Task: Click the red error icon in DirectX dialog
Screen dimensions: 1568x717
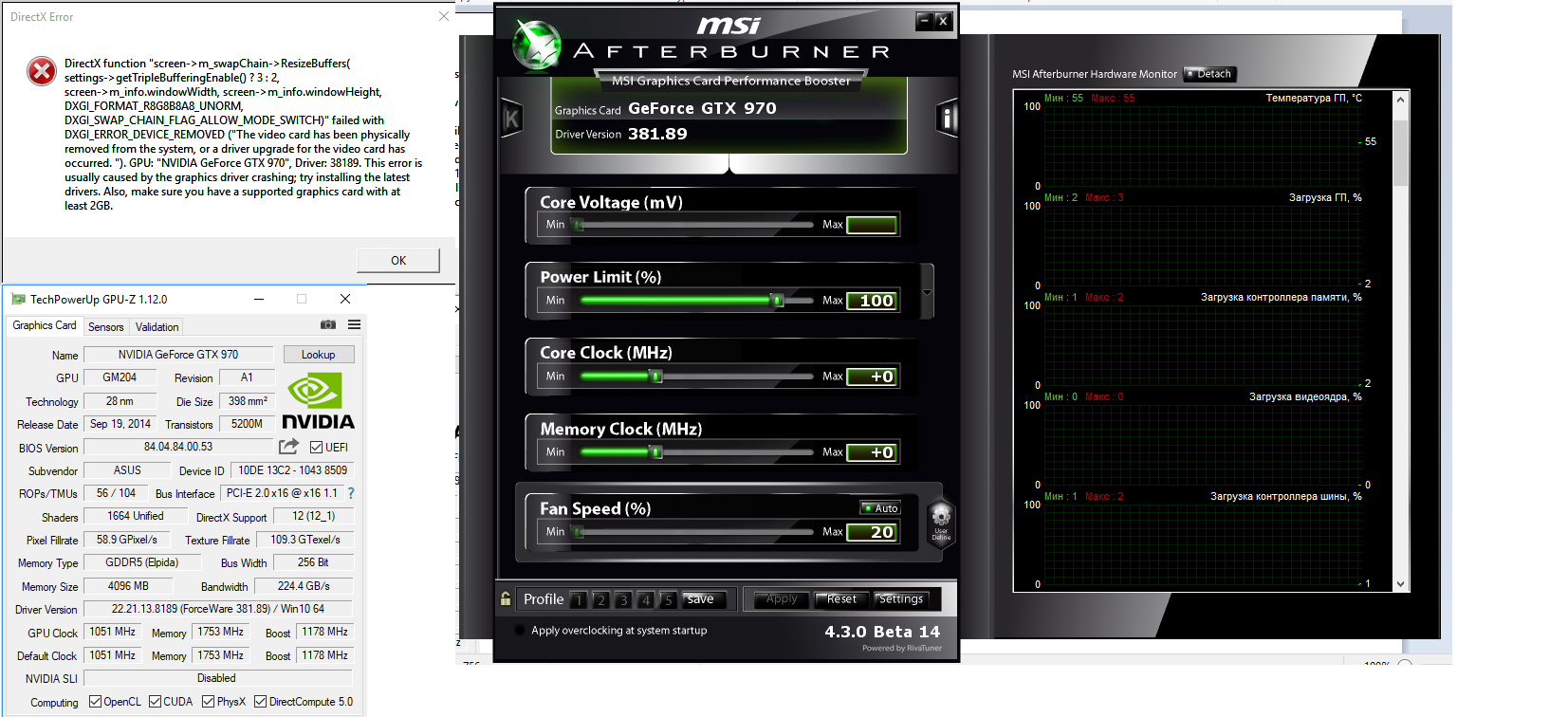Action: pyautogui.click(x=42, y=71)
